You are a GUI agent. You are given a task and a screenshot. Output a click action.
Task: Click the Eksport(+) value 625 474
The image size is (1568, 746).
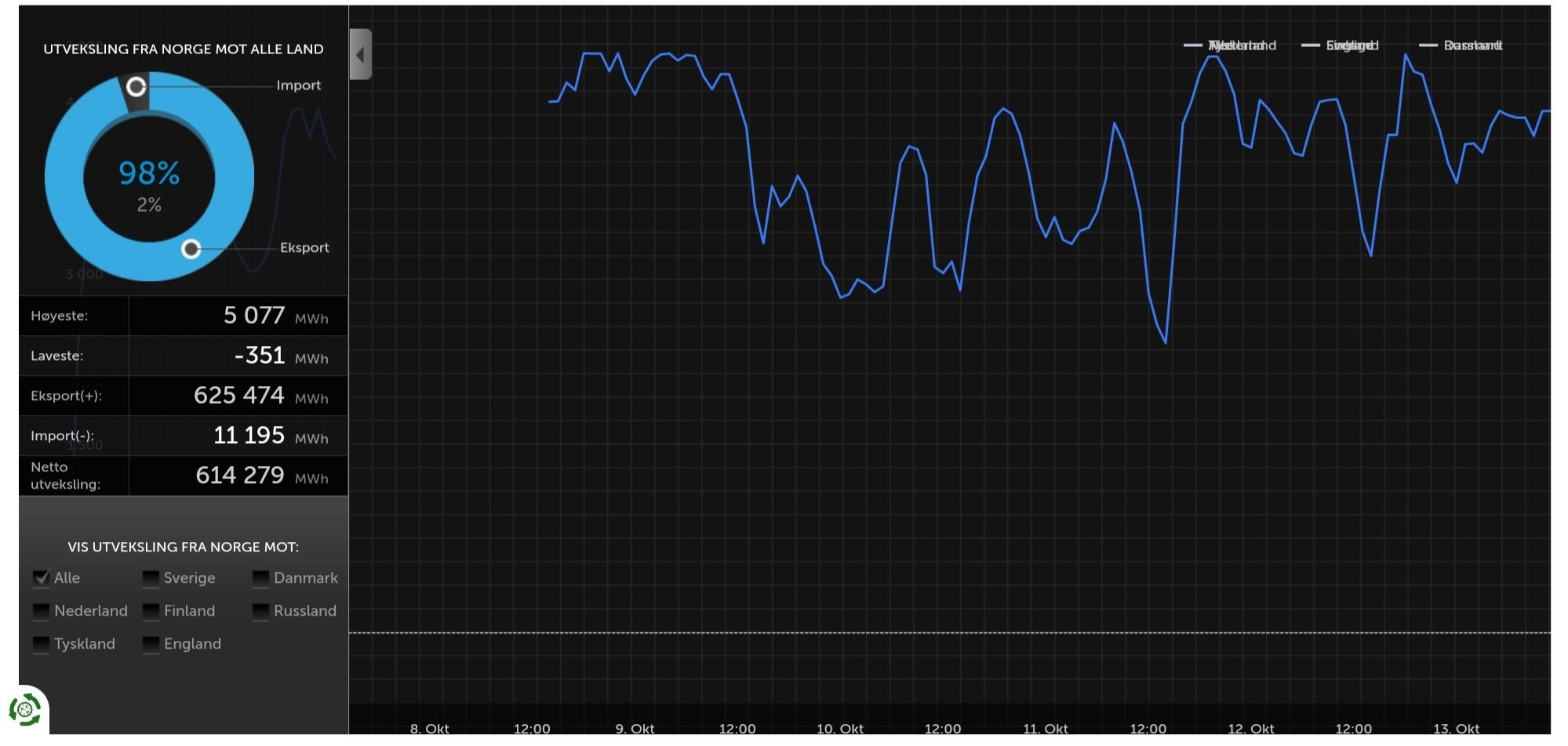click(x=239, y=395)
